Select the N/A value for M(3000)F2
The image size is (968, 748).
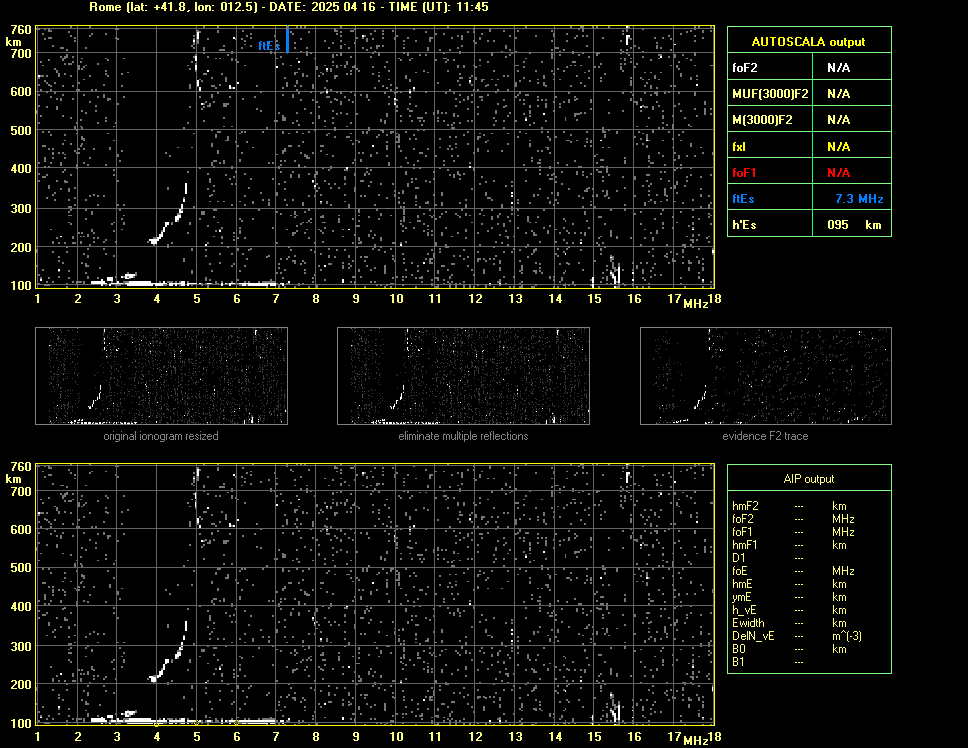pos(838,120)
